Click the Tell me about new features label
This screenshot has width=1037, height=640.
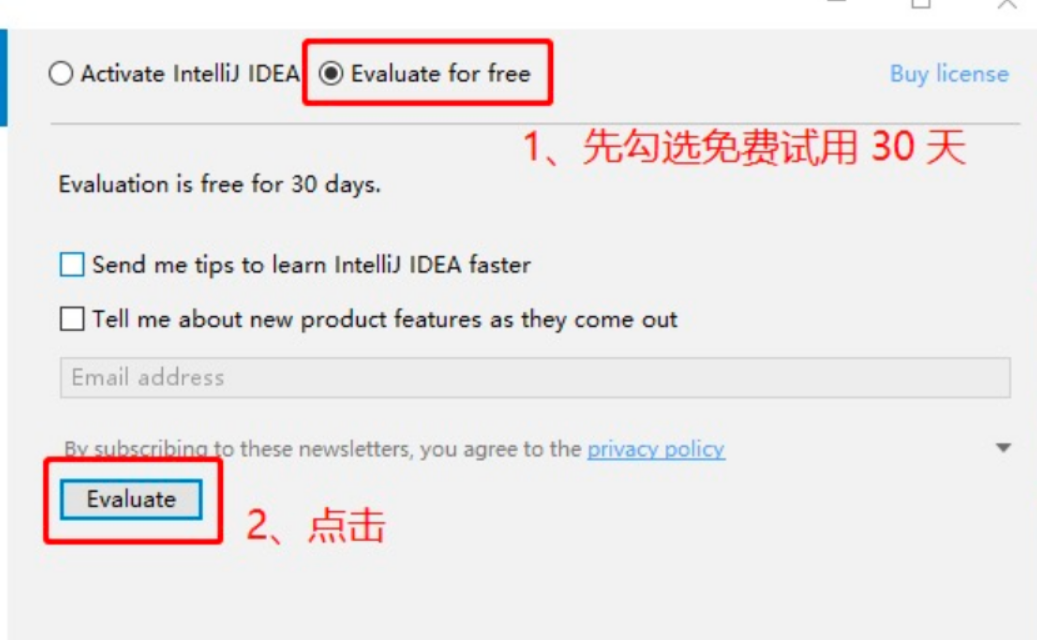point(384,319)
